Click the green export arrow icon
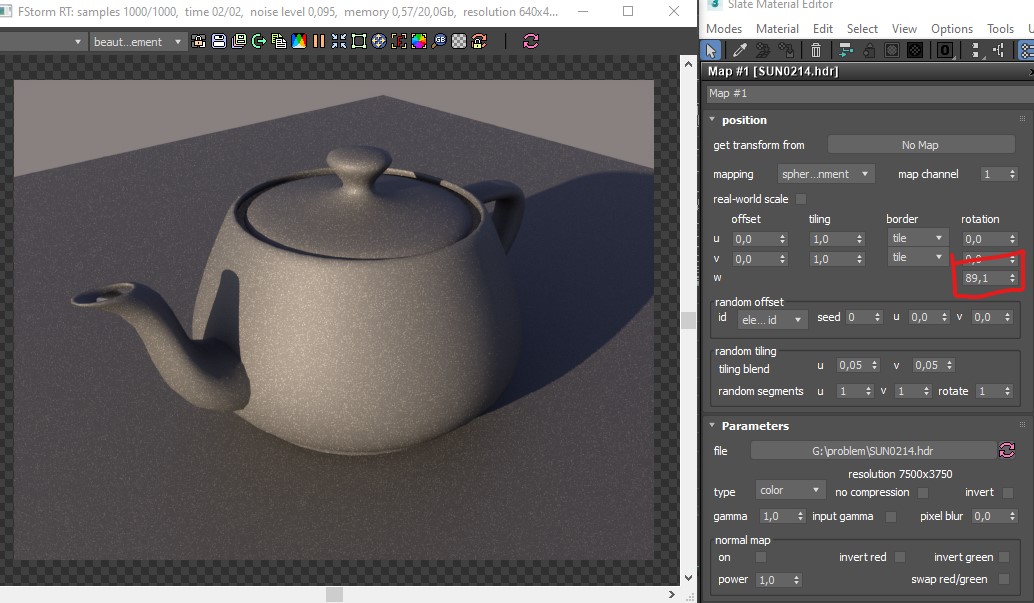Image resolution: width=1034 pixels, height=603 pixels. (259, 42)
